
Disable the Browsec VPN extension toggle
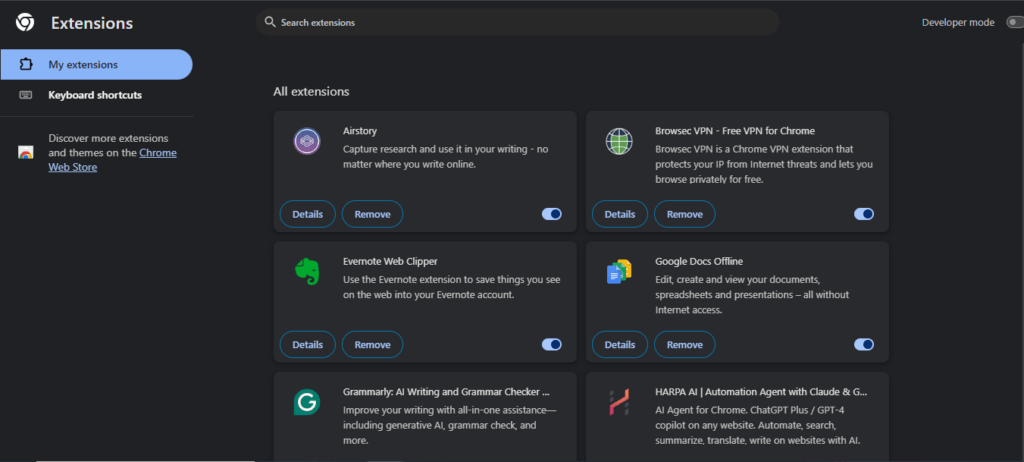(863, 214)
